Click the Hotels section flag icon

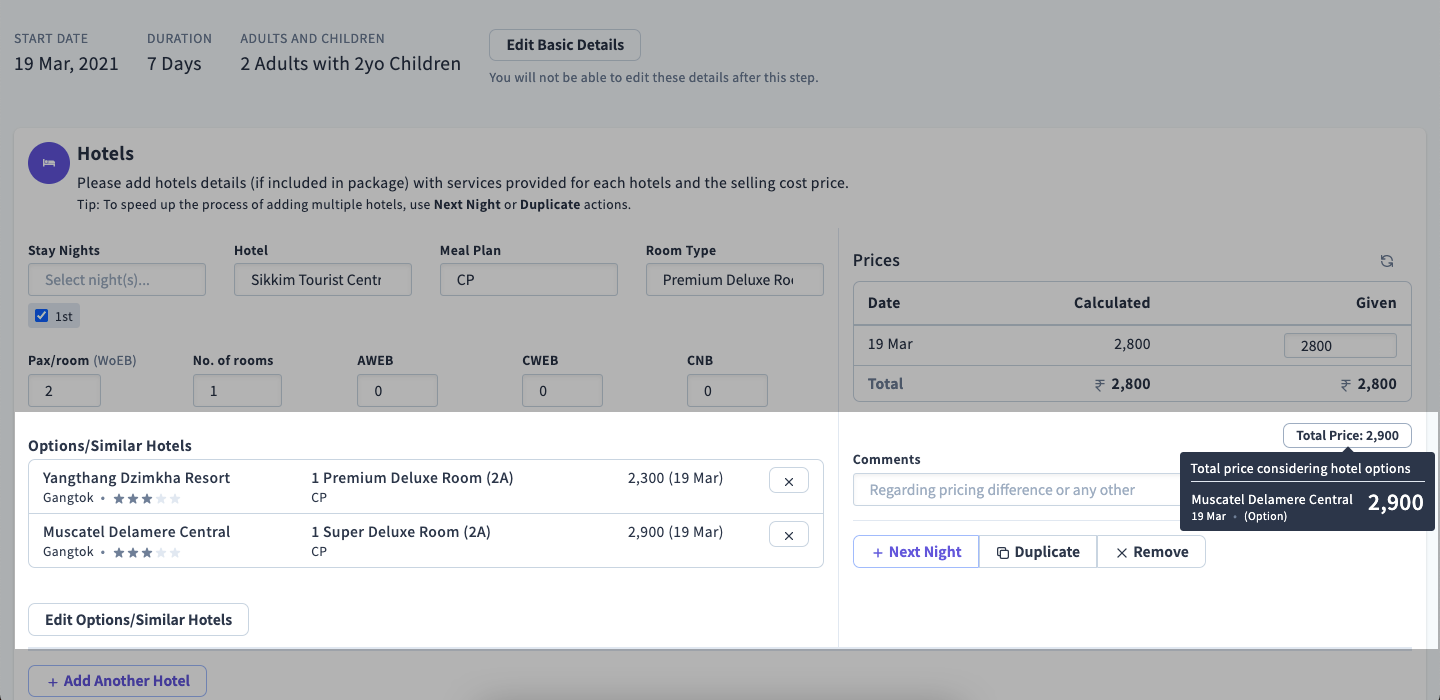(x=48, y=163)
